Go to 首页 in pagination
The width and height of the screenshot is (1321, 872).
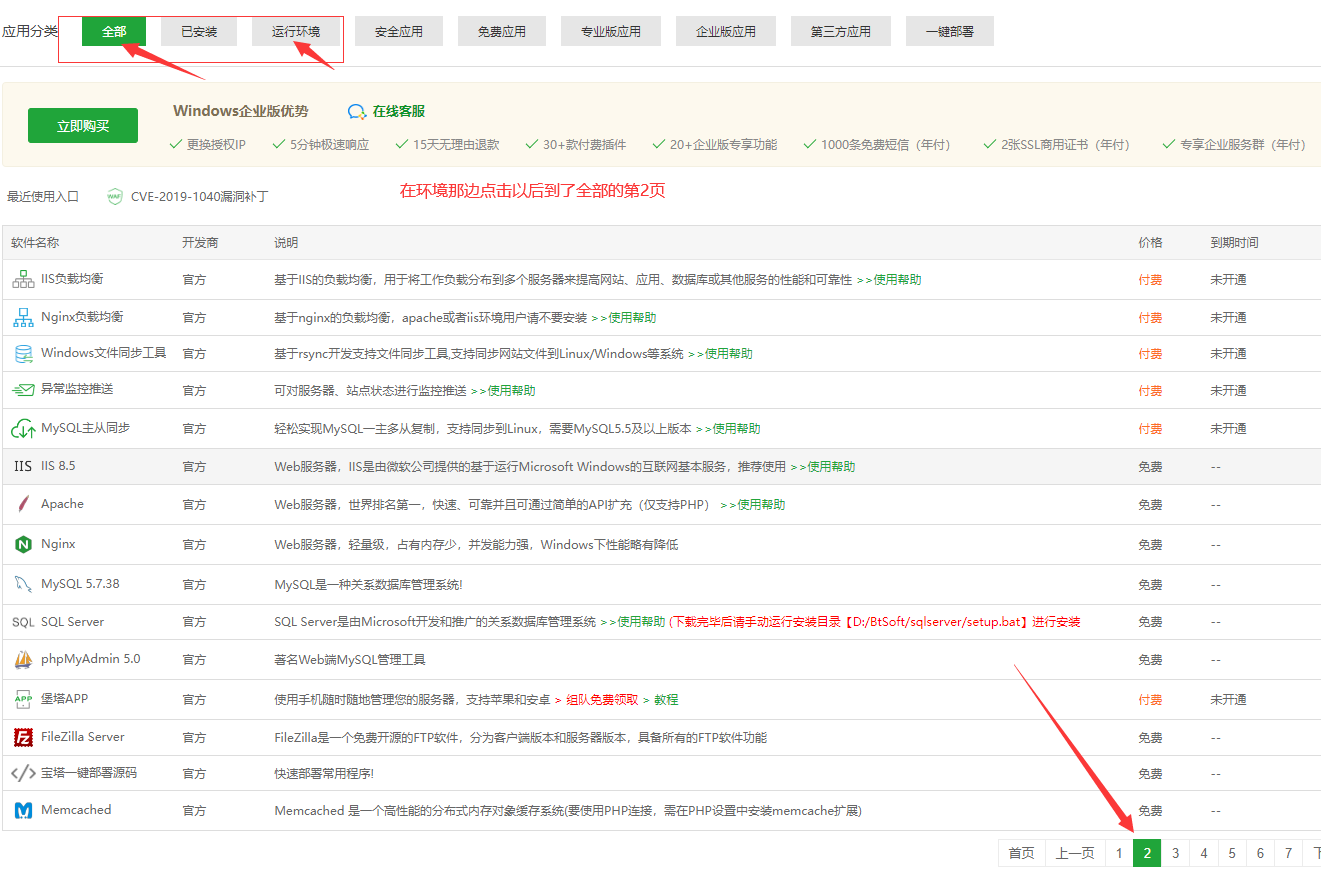point(1021,853)
